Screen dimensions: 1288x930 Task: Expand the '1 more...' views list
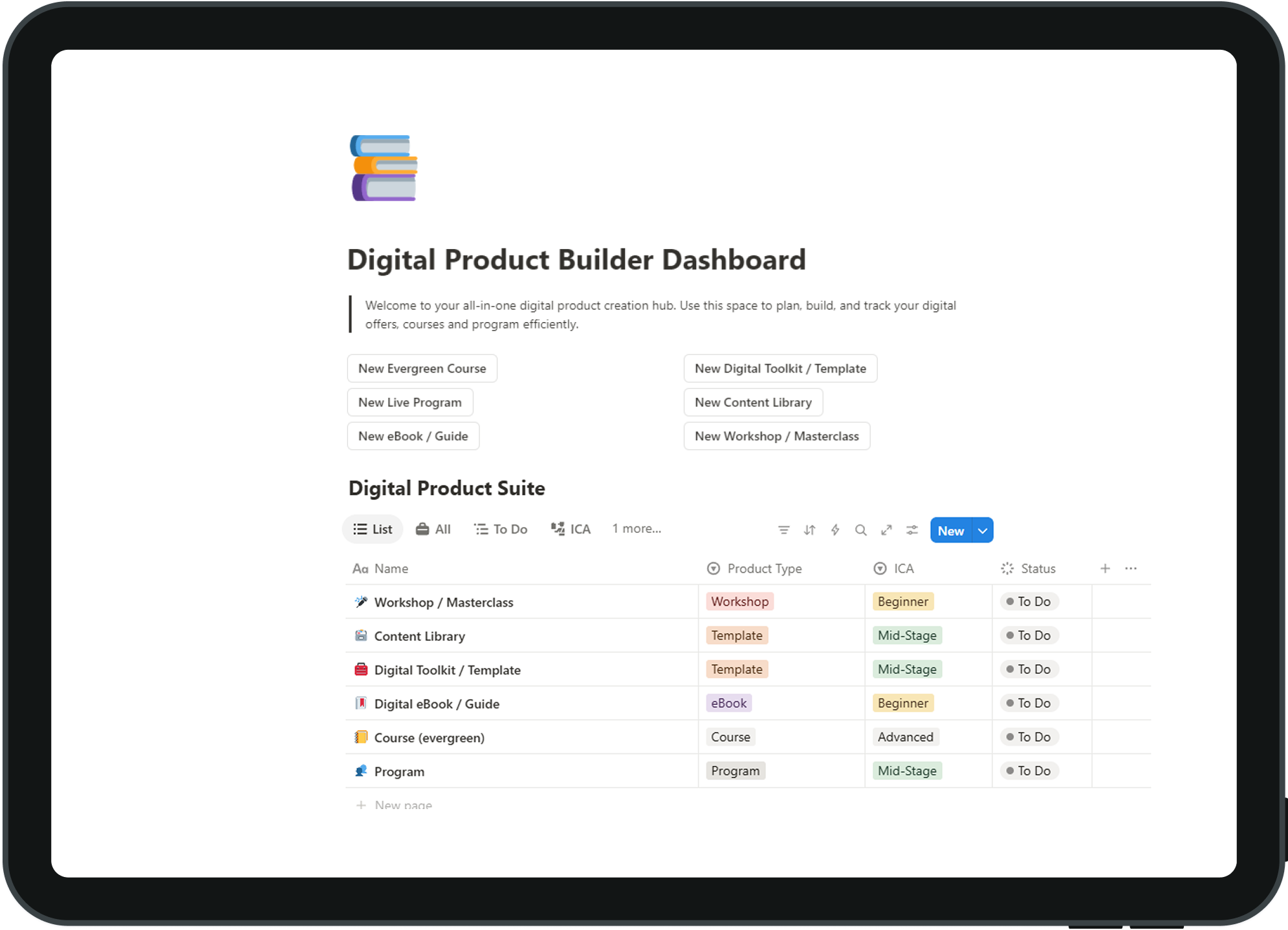[x=637, y=528]
